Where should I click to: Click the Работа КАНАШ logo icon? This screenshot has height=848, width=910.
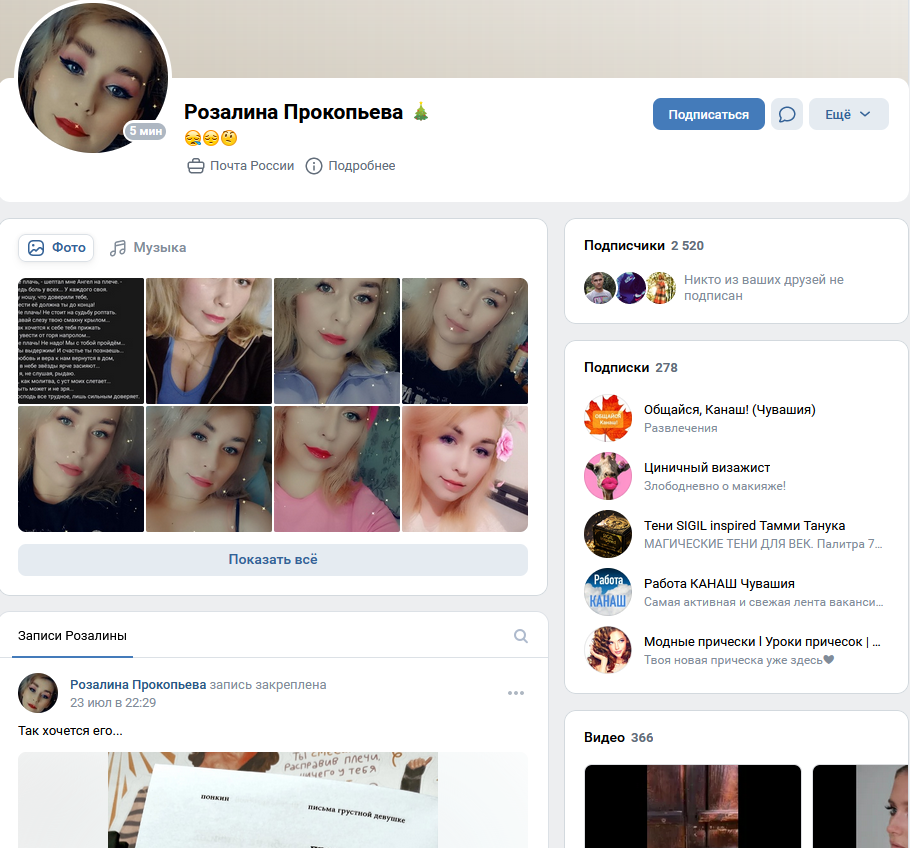pyautogui.click(x=608, y=592)
